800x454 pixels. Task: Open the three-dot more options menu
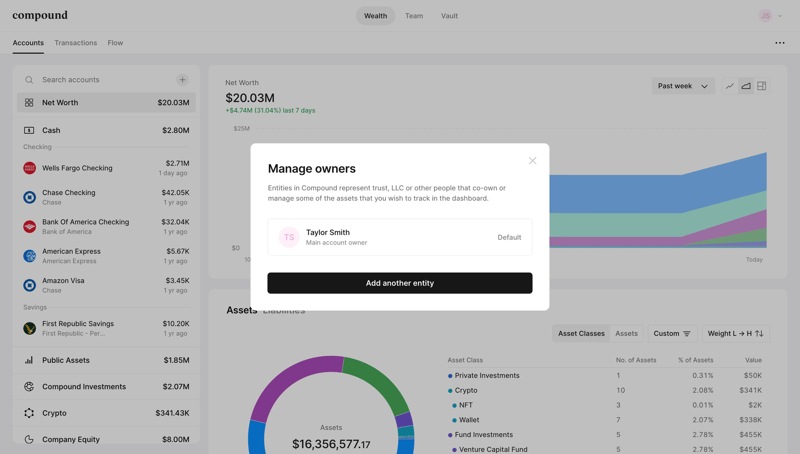780,43
